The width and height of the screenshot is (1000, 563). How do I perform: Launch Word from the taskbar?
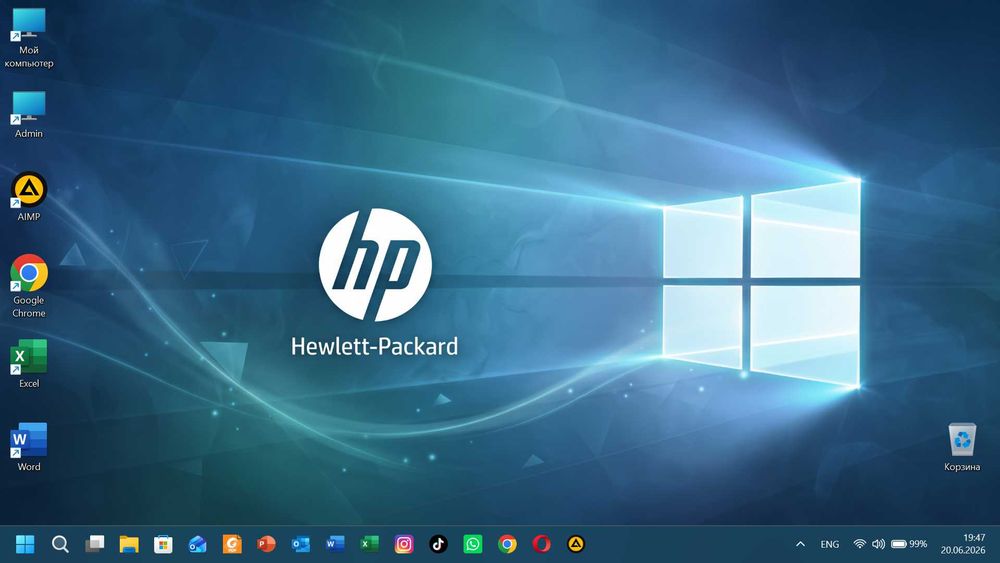pos(335,544)
